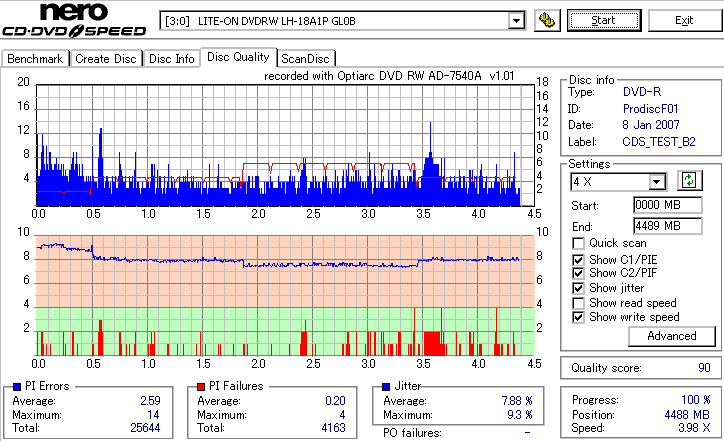
Task: Switch to the Benchmark tab
Action: coord(35,59)
